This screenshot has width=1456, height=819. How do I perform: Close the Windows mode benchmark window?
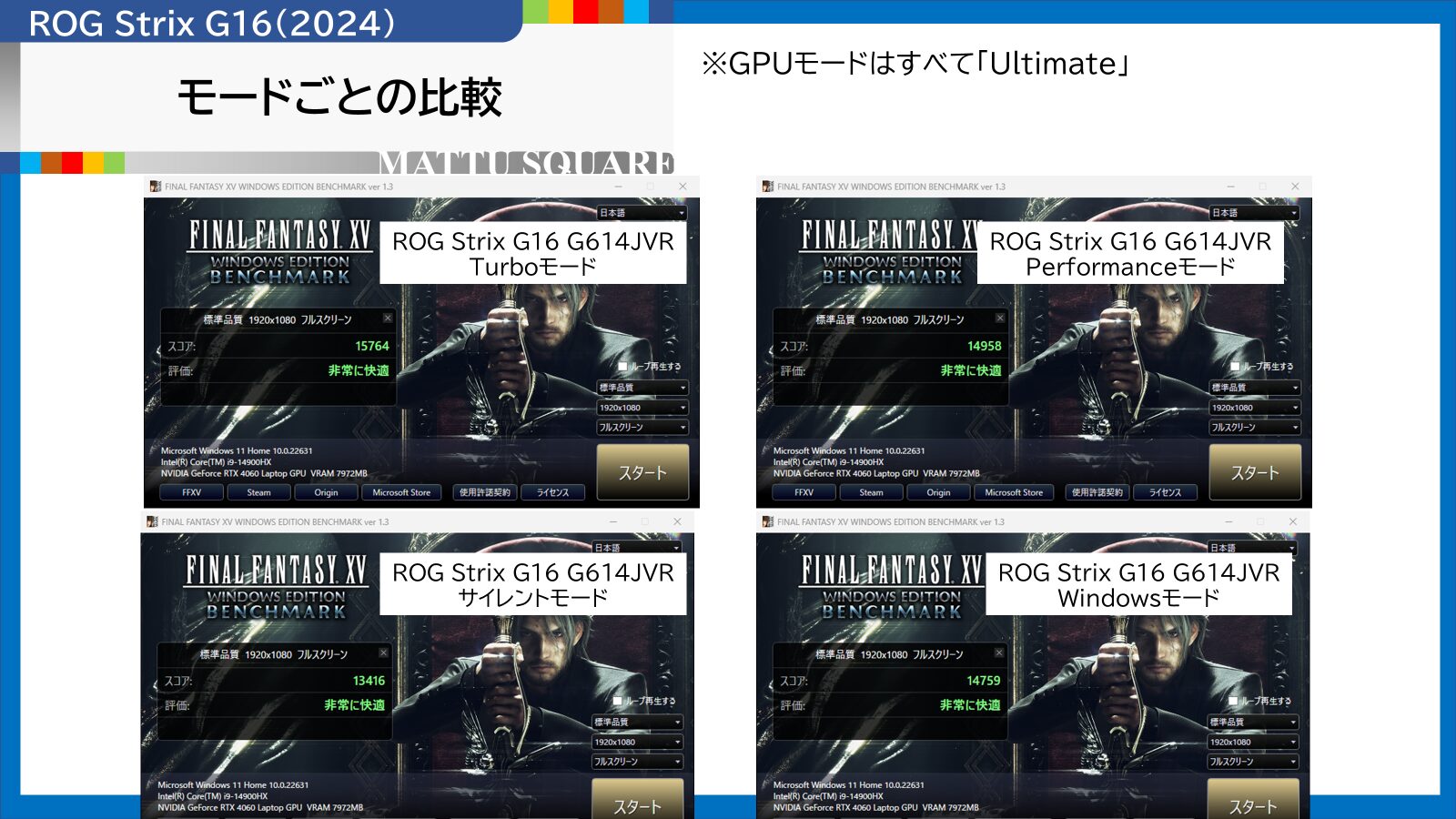1292,521
